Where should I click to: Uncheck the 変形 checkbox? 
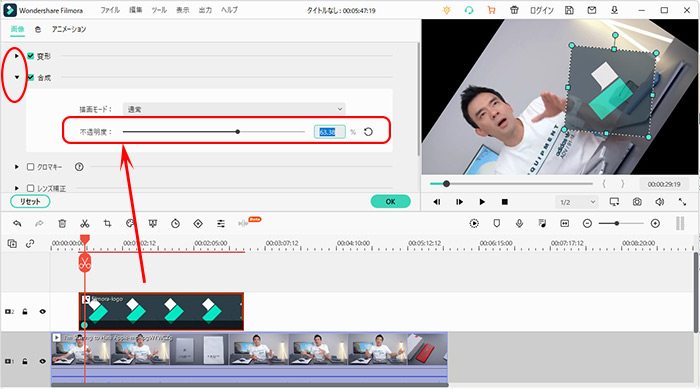click(30, 56)
